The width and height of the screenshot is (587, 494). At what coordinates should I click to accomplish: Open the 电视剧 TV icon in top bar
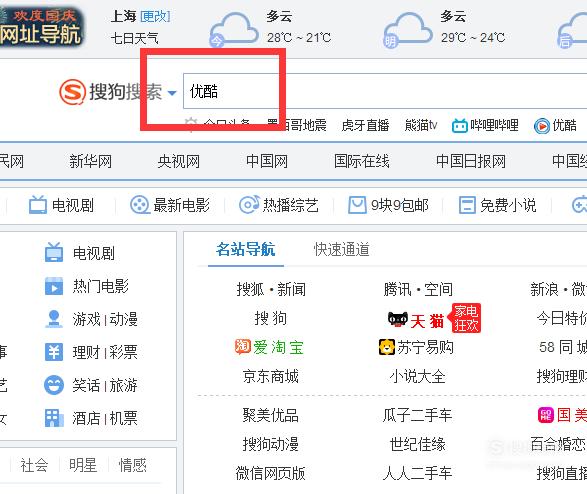coord(38,205)
